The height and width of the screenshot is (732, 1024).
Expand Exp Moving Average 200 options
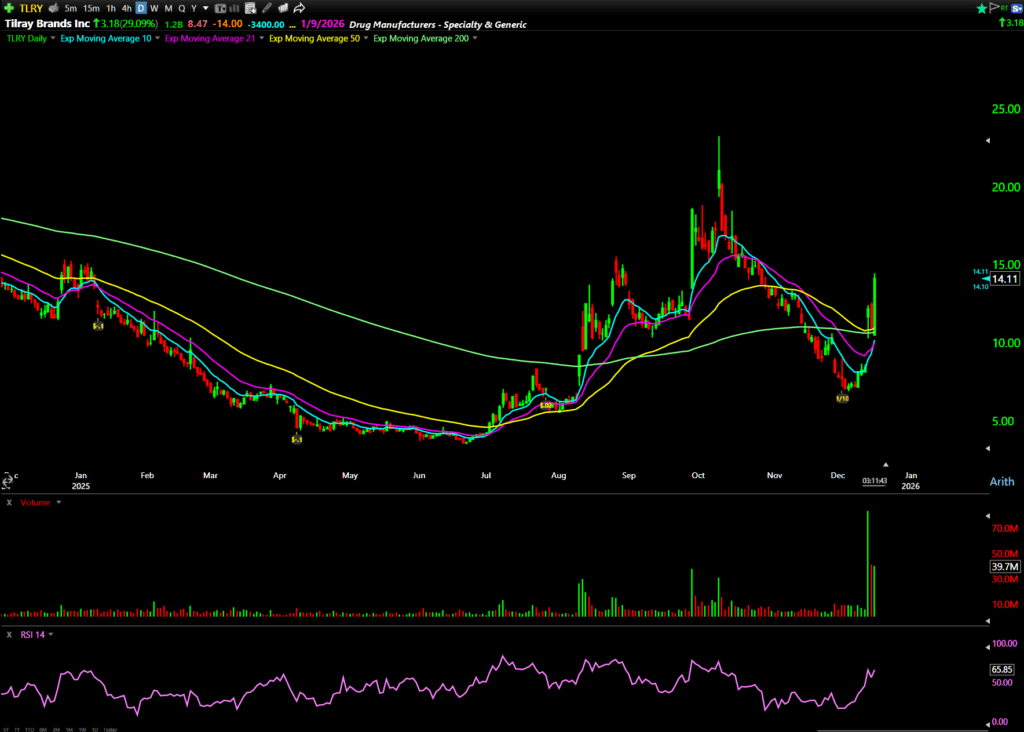pyautogui.click(x=474, y=39)
